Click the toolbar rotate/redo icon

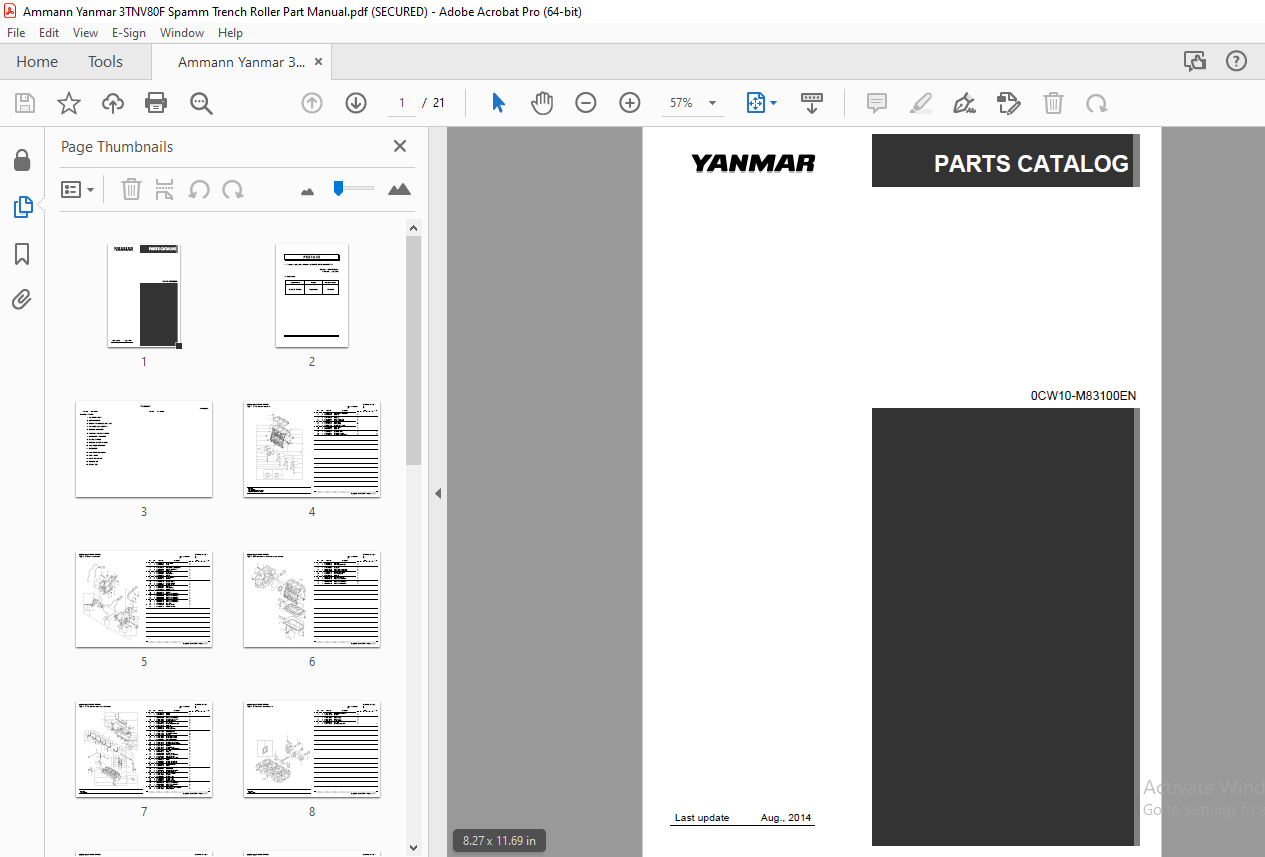(1097, 103)
